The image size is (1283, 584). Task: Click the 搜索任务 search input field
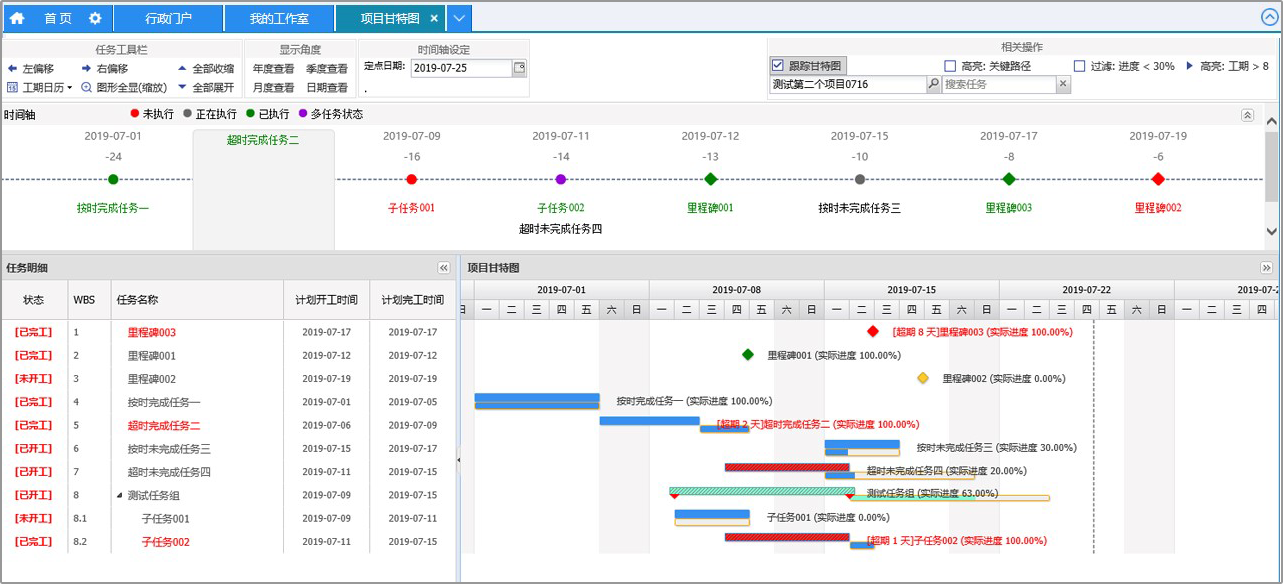998,85
